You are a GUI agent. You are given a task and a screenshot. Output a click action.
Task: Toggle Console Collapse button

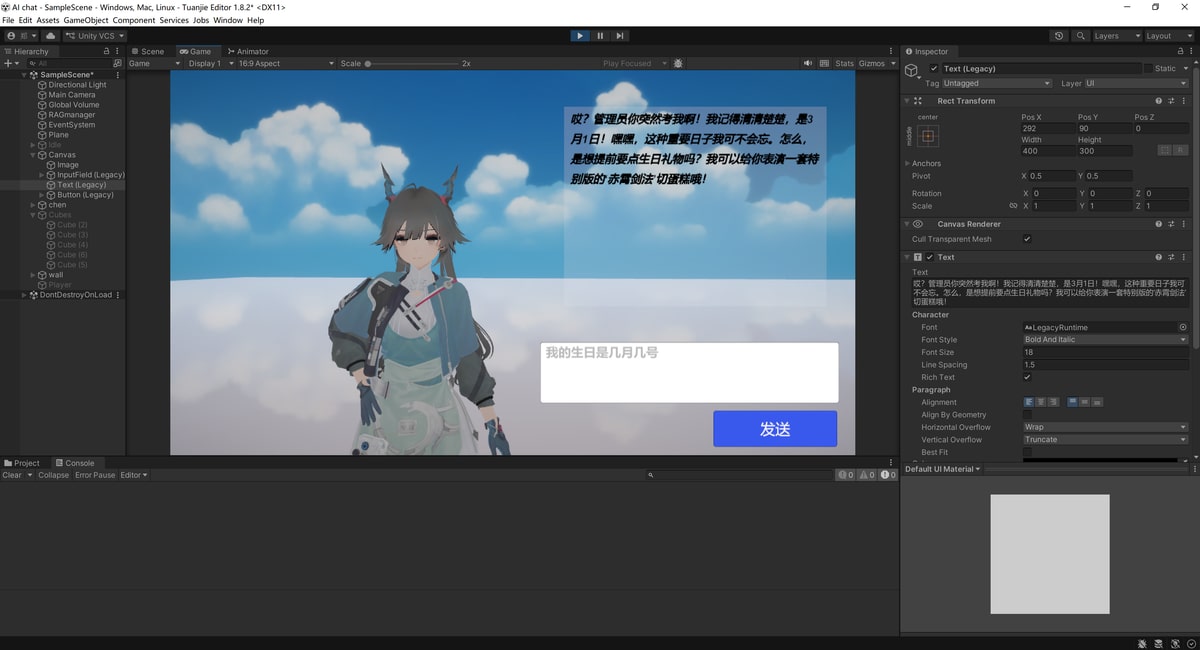[x=54, y=475]
